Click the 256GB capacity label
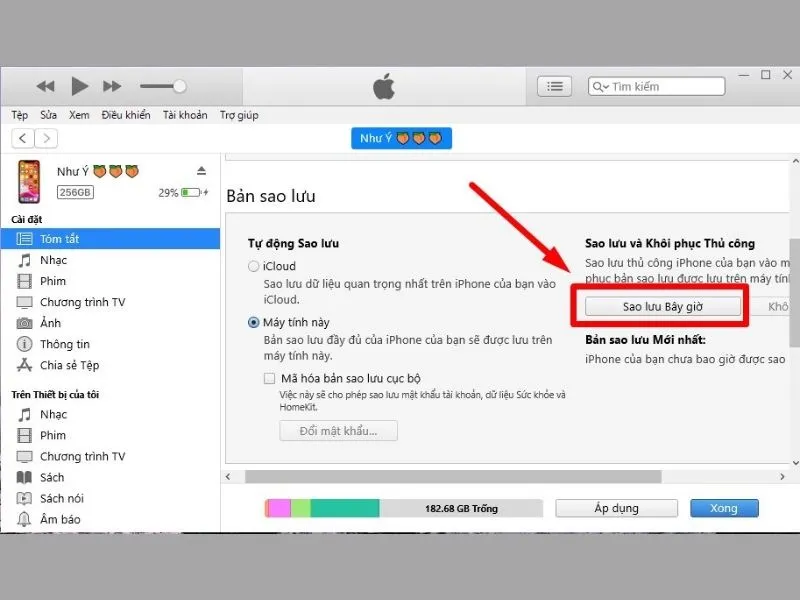The image size is (800, 600). [x=75, y=192]
